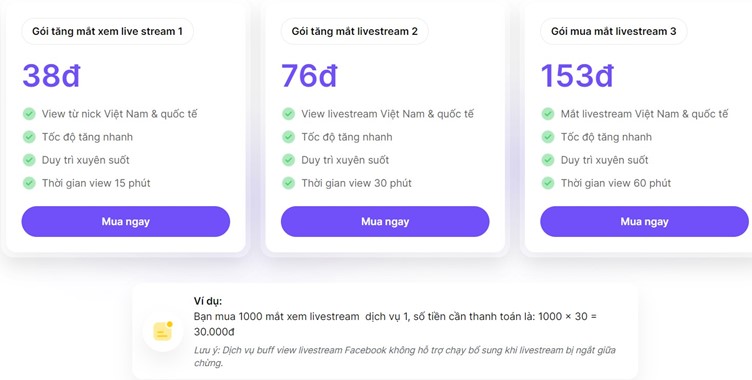
Task: Click the 38đ price text
Action: (x=51, y=76)
